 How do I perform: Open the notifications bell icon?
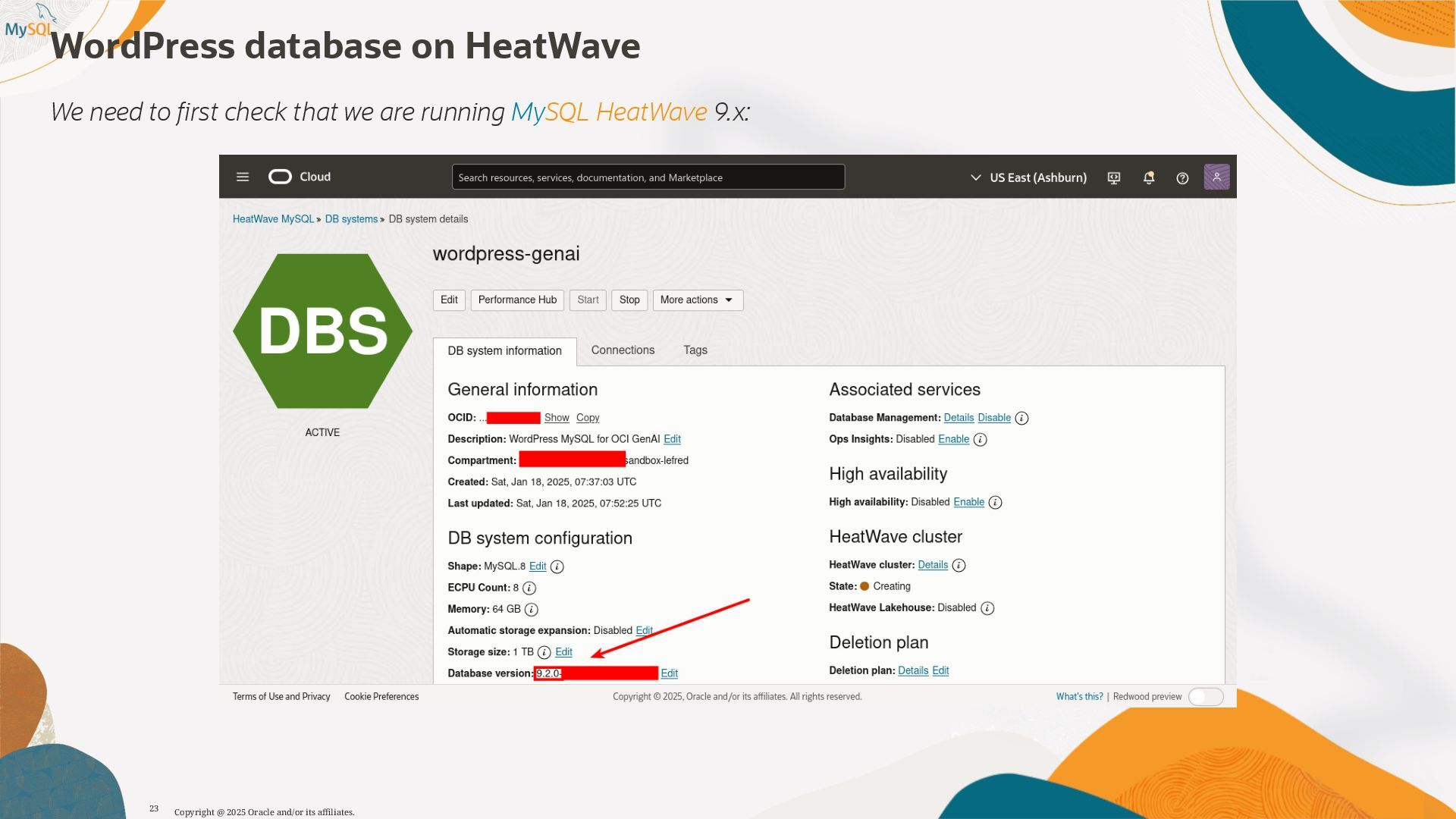tap(1149, 177)
